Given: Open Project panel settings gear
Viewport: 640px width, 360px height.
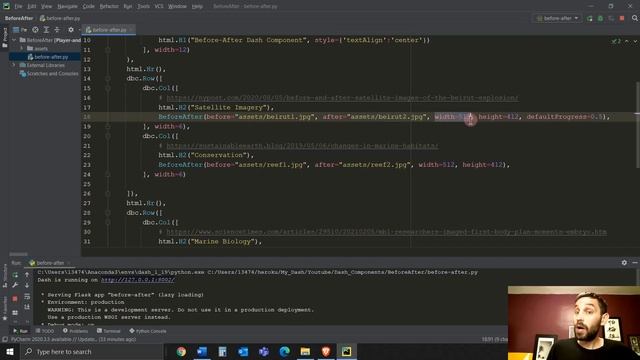Looking at the screenshot, I should tap(71, 30).
